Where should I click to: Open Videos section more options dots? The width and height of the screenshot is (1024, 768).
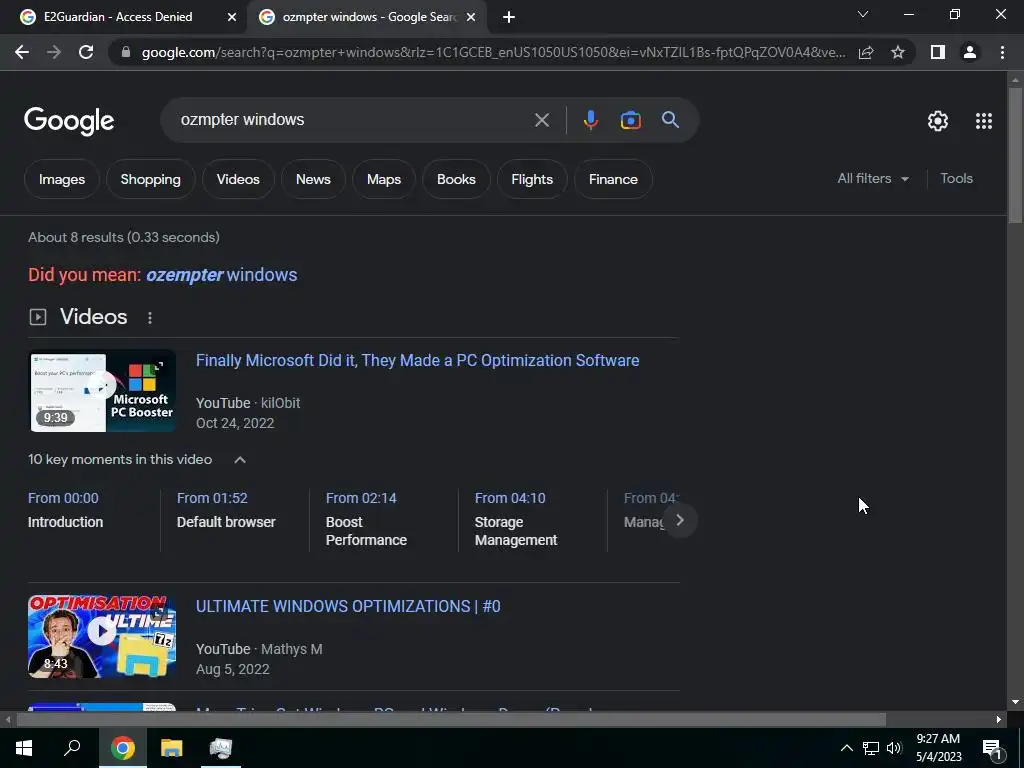(x=150, y=317)
